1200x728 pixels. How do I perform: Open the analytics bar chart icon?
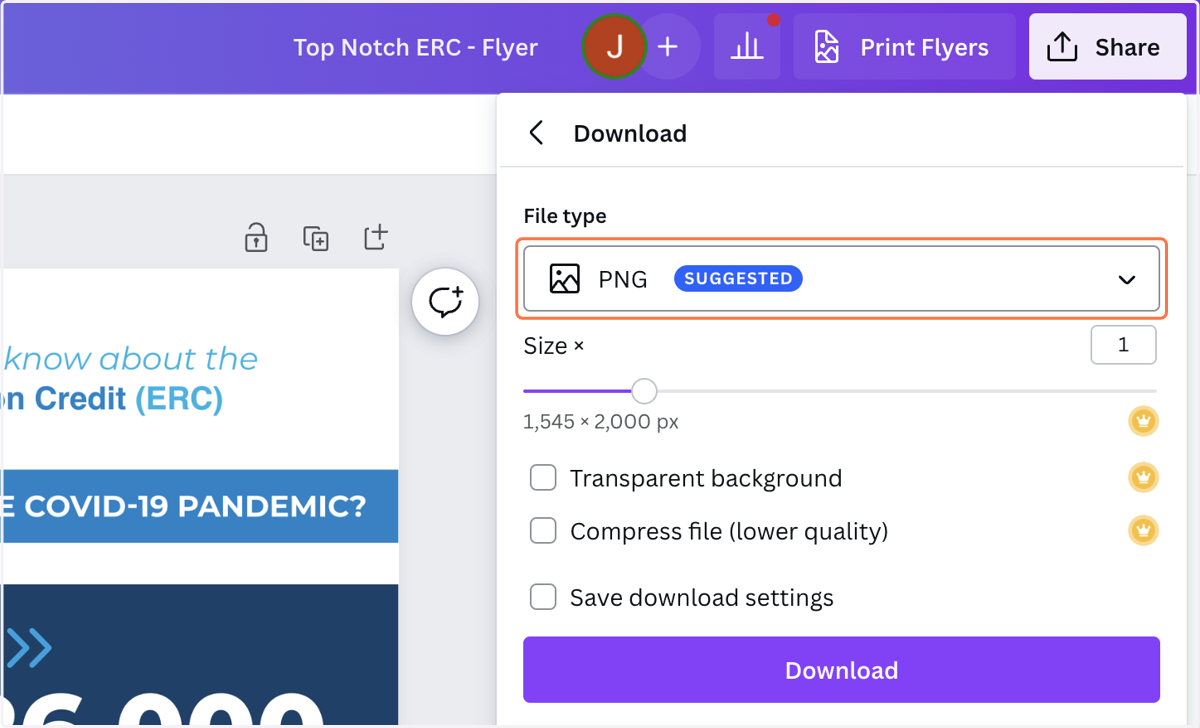tap(746, 47)
